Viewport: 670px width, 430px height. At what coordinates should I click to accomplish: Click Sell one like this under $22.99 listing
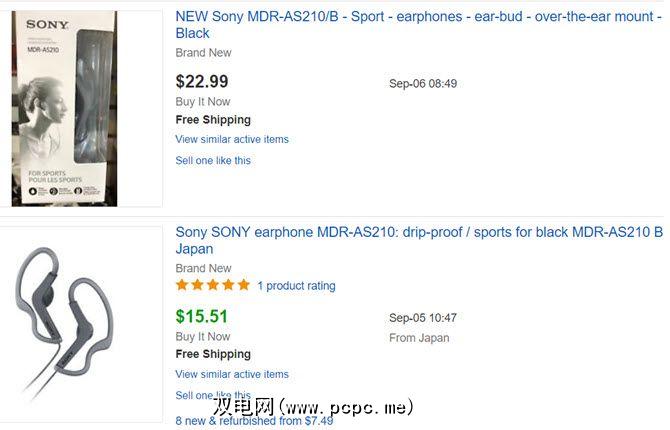pyautogui.click(x=213, y=160)
